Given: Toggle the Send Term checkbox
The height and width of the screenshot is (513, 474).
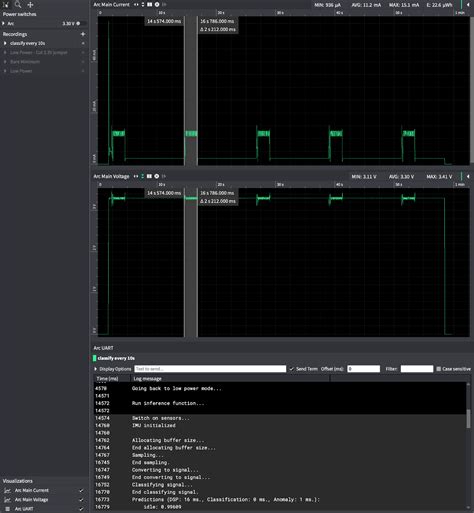Looking at the screenshot, I should pyautogui.click(x=292, y=369).
